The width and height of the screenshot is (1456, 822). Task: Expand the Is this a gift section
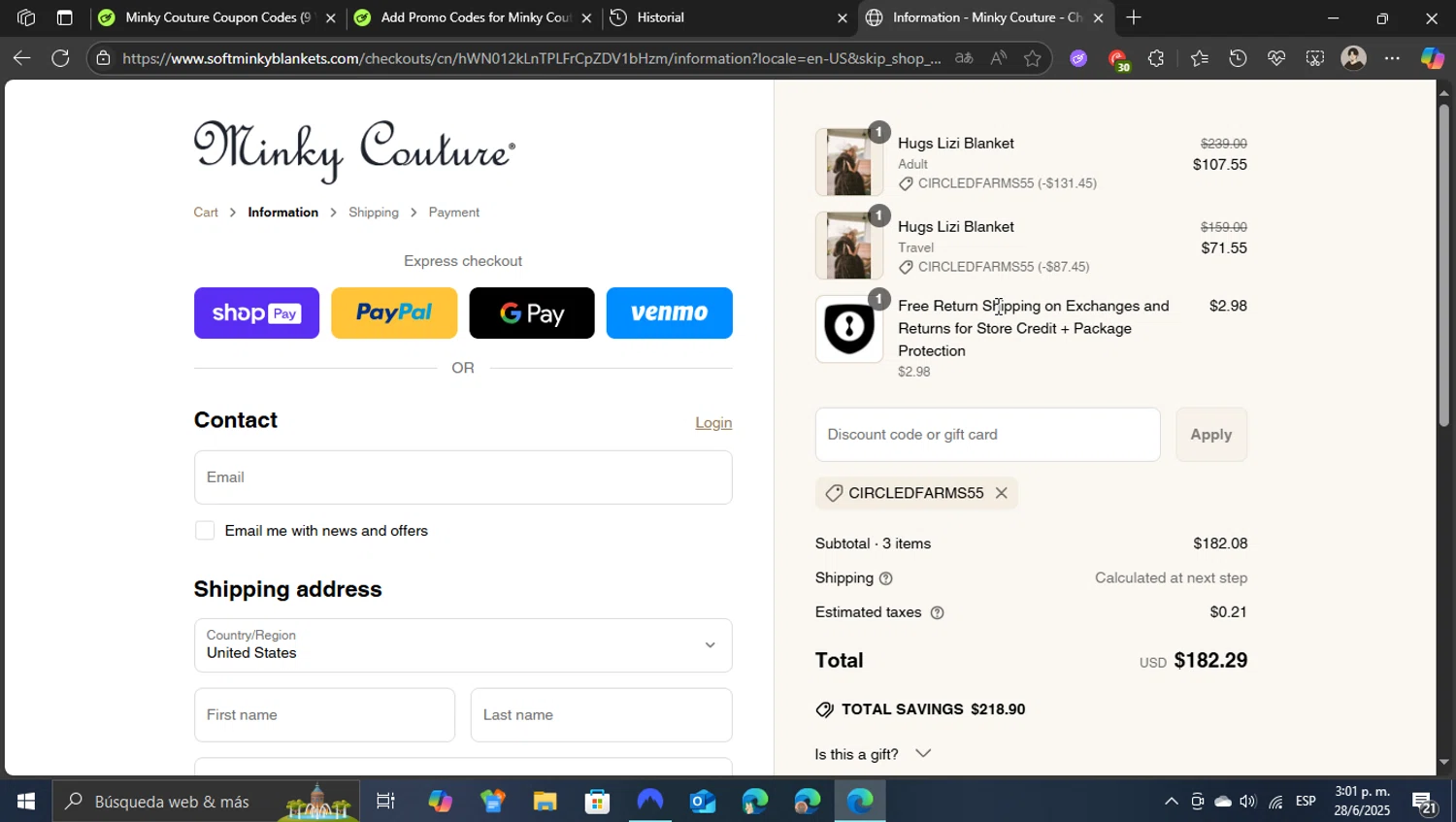[x=874, y=754]
